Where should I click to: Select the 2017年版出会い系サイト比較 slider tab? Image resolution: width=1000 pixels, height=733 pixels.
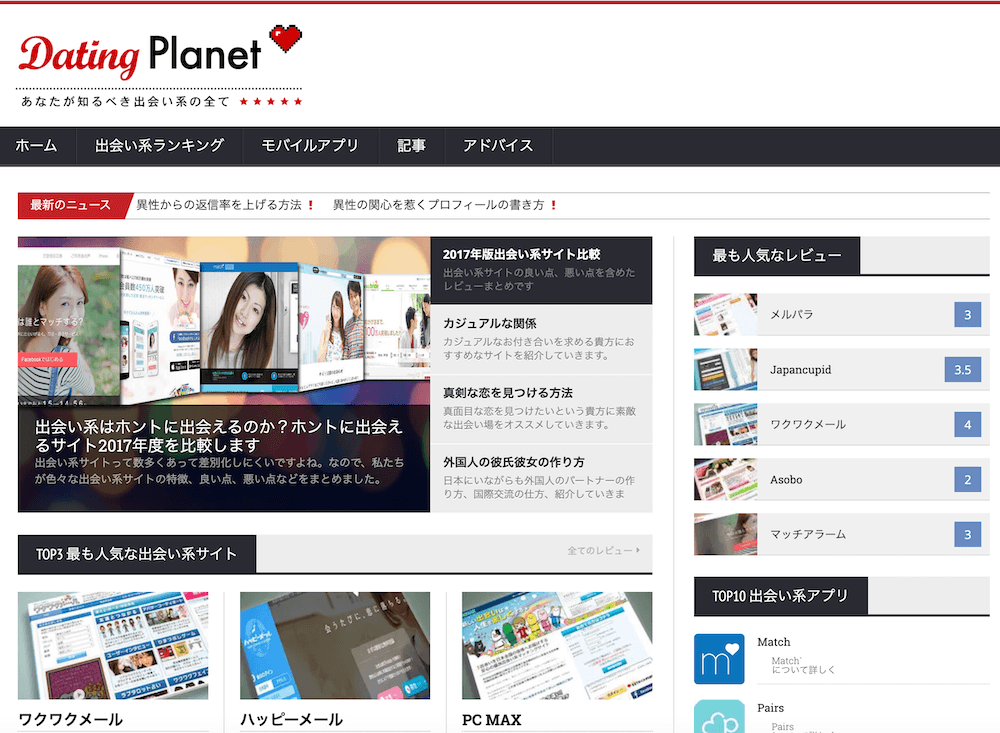coord(541,270)
